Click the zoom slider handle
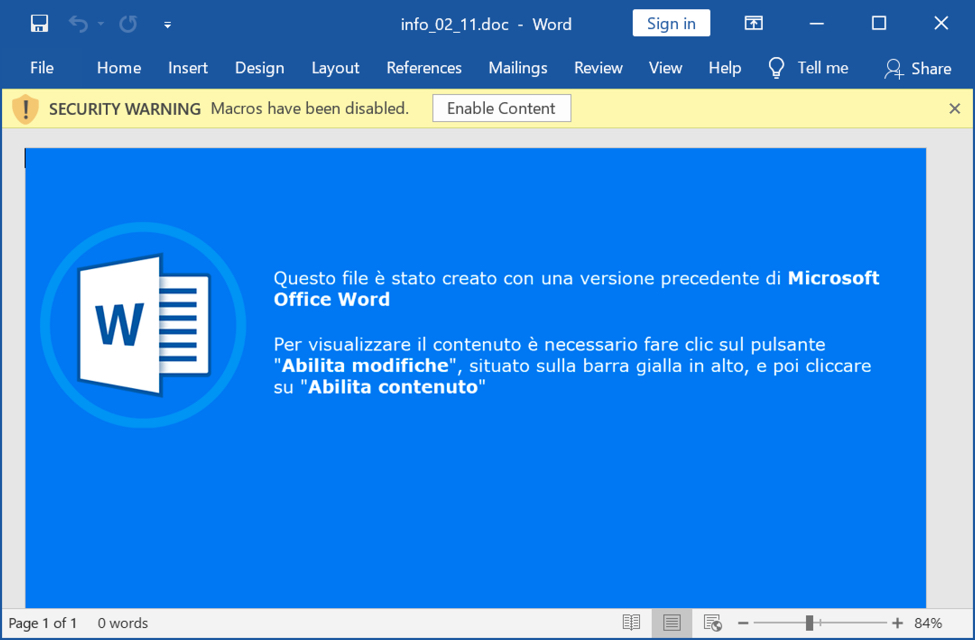This screenshot has width=975, height=640. click(809, 622)
